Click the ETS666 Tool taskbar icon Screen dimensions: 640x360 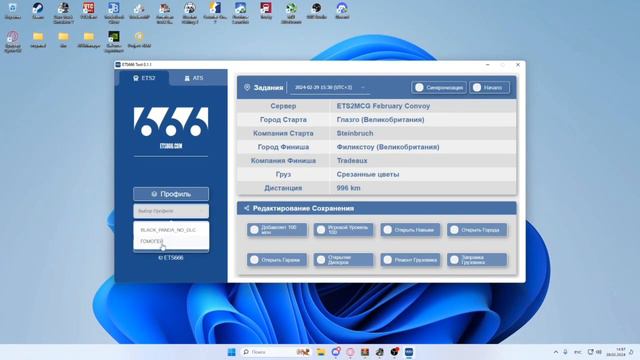coord(409,352)
